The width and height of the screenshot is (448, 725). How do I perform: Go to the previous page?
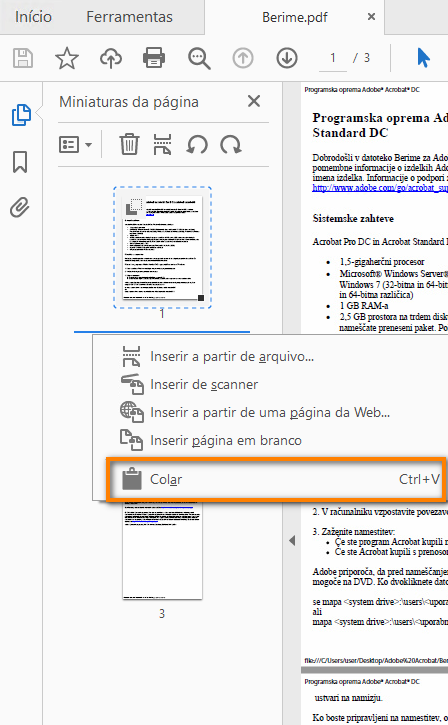tap(243, 58)
